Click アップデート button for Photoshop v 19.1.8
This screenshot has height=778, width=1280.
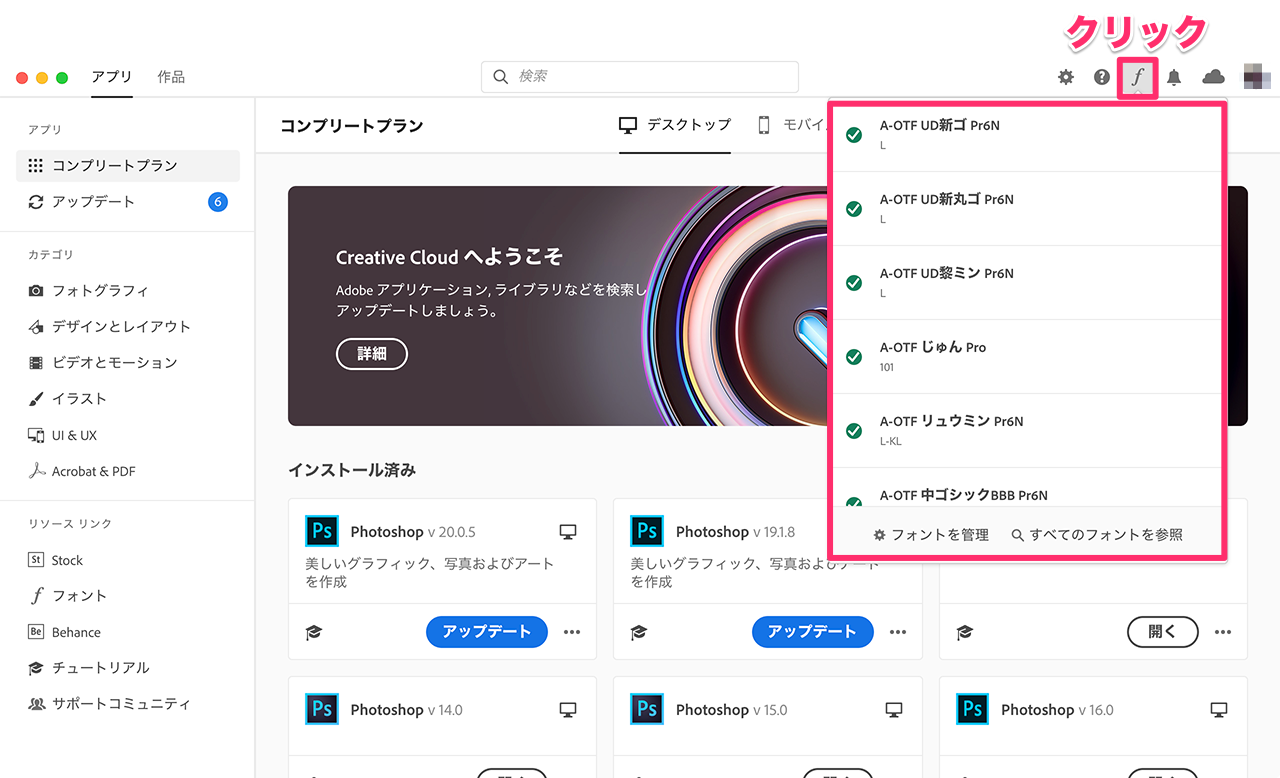click(812, 632)
